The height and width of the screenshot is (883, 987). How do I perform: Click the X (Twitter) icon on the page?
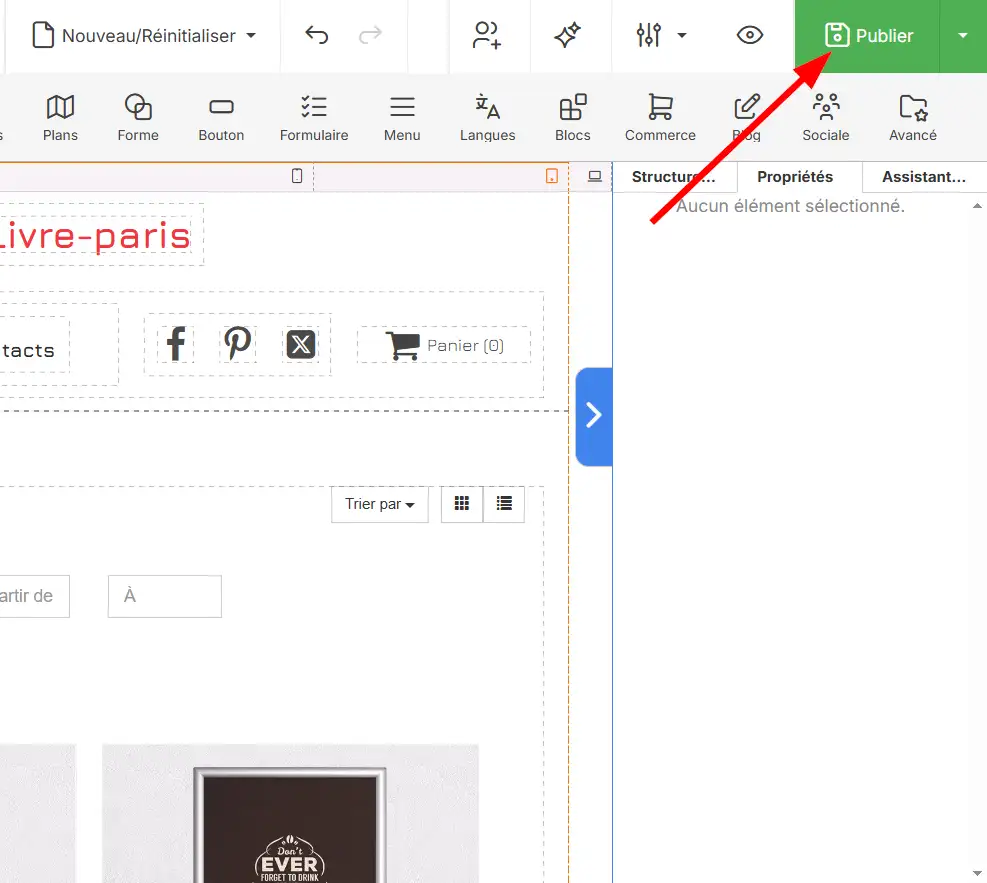[x=301, y=344]
